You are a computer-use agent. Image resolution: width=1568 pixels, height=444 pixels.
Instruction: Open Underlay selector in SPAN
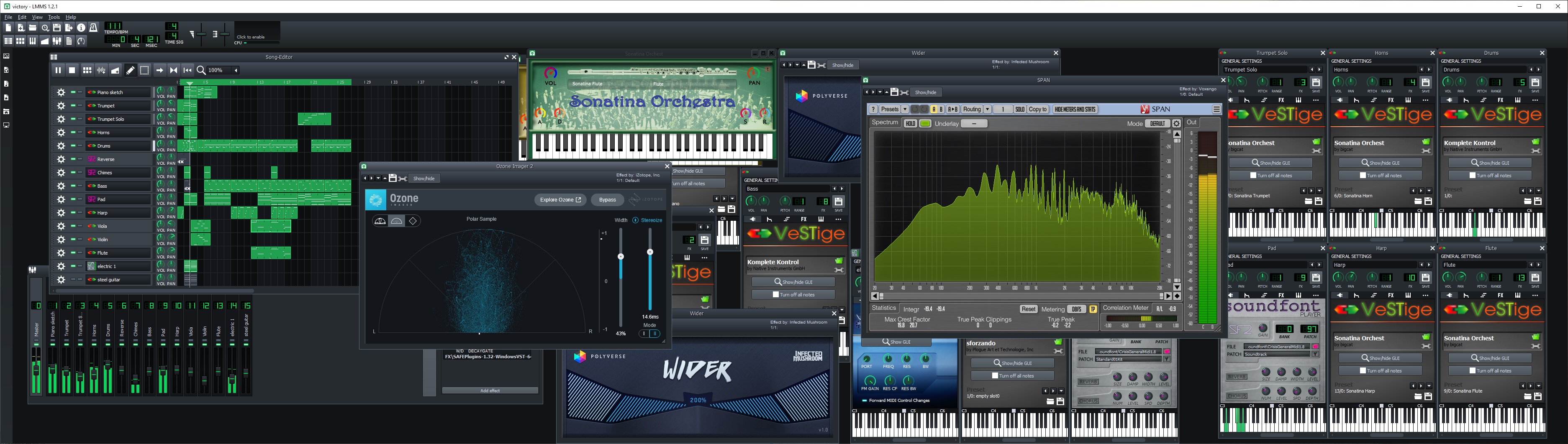(974, 123)
